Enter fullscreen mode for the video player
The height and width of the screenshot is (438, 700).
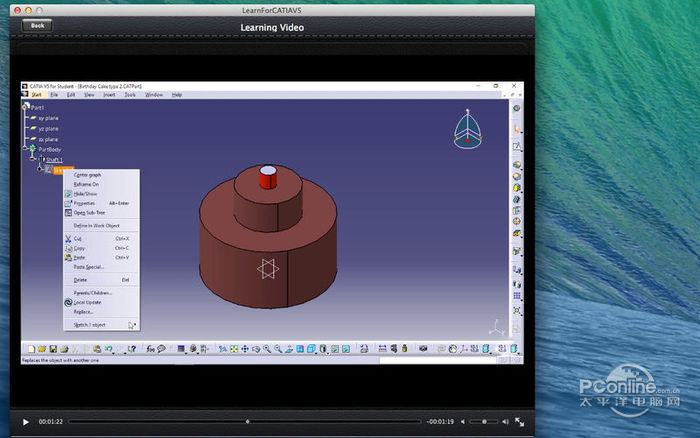click(x=519, y=421)
